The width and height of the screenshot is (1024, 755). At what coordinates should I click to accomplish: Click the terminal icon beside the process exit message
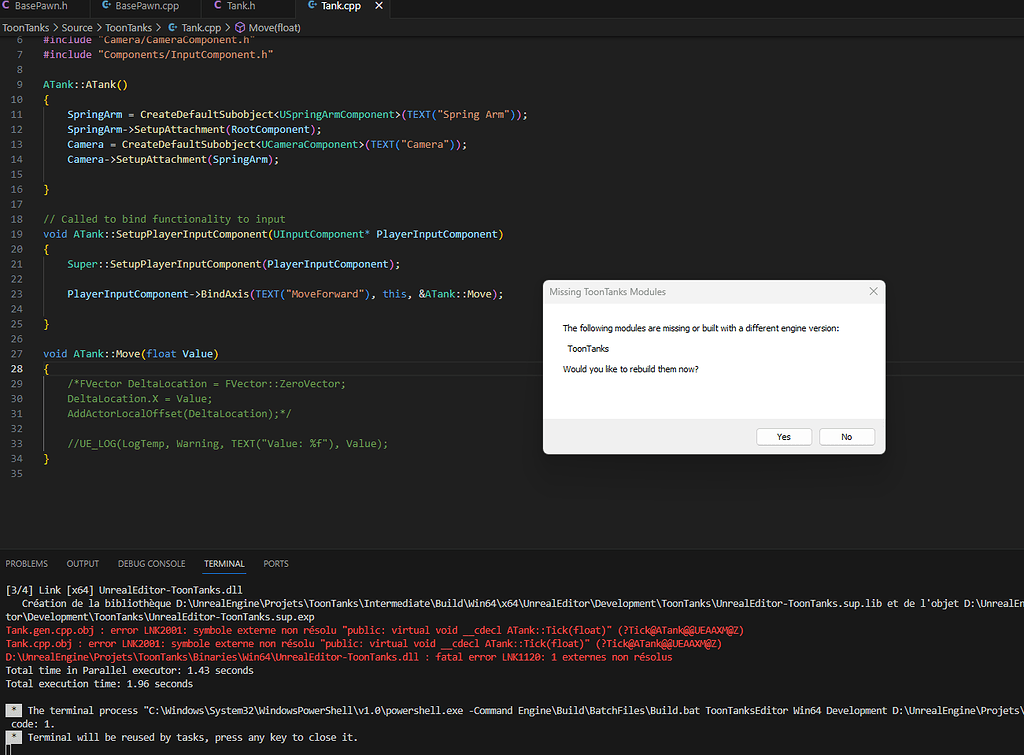[12, 709]
